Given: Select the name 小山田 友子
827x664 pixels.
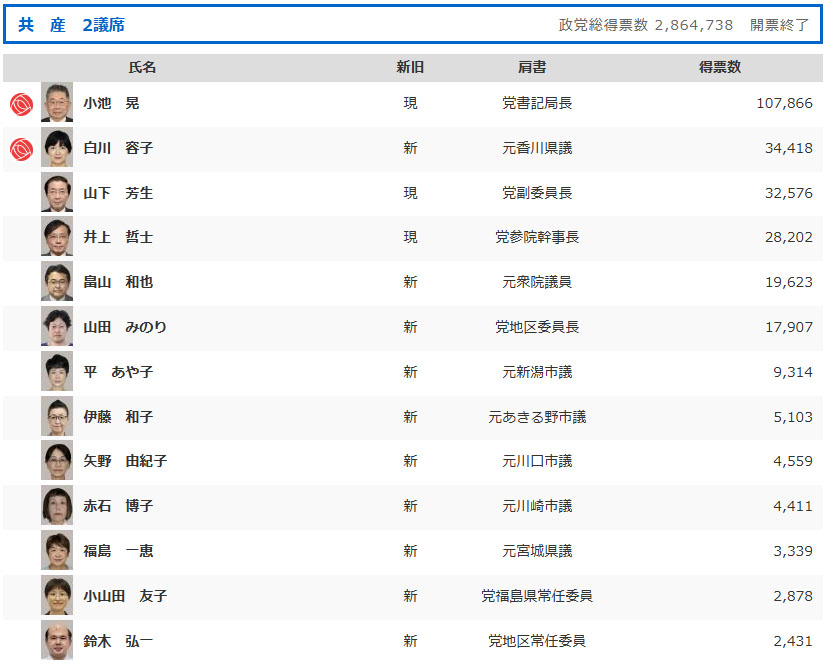Looking at the screenshot, I should (125, 595).
